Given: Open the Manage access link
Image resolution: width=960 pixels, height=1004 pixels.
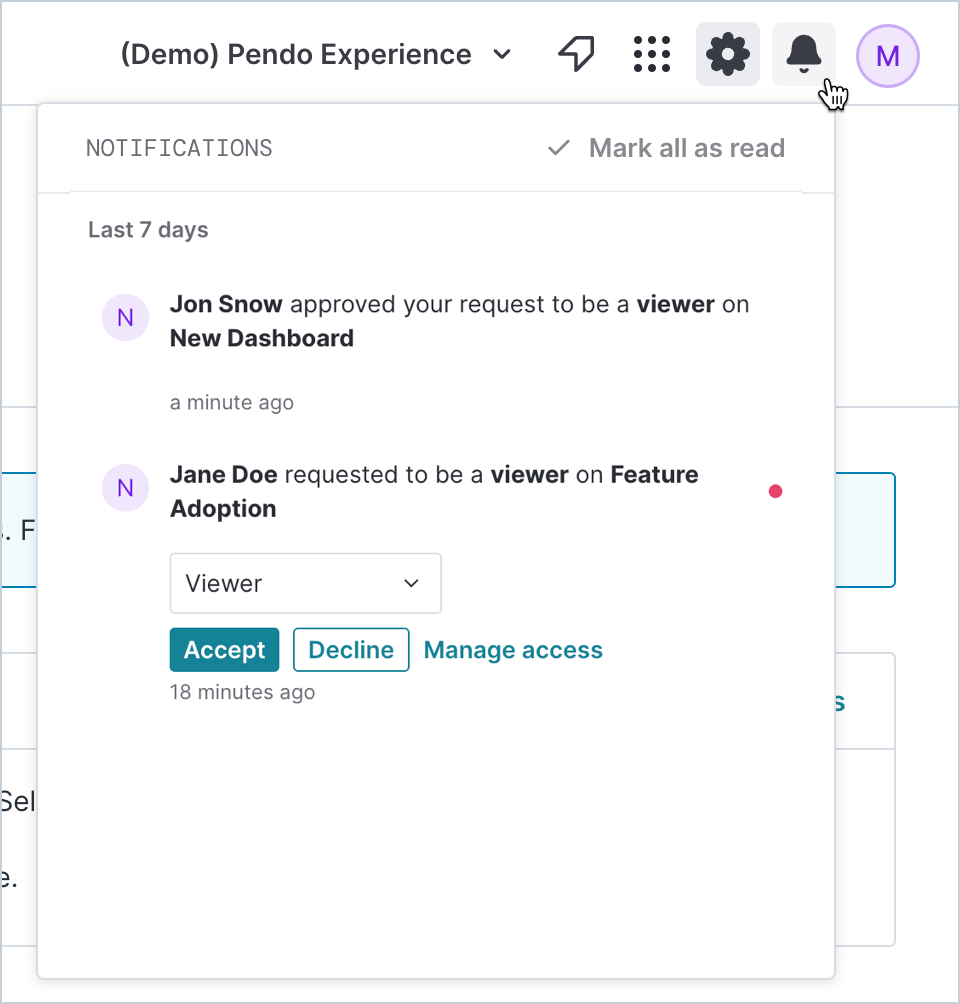Looking at the screenshot, I should click(x=513, y=650).
